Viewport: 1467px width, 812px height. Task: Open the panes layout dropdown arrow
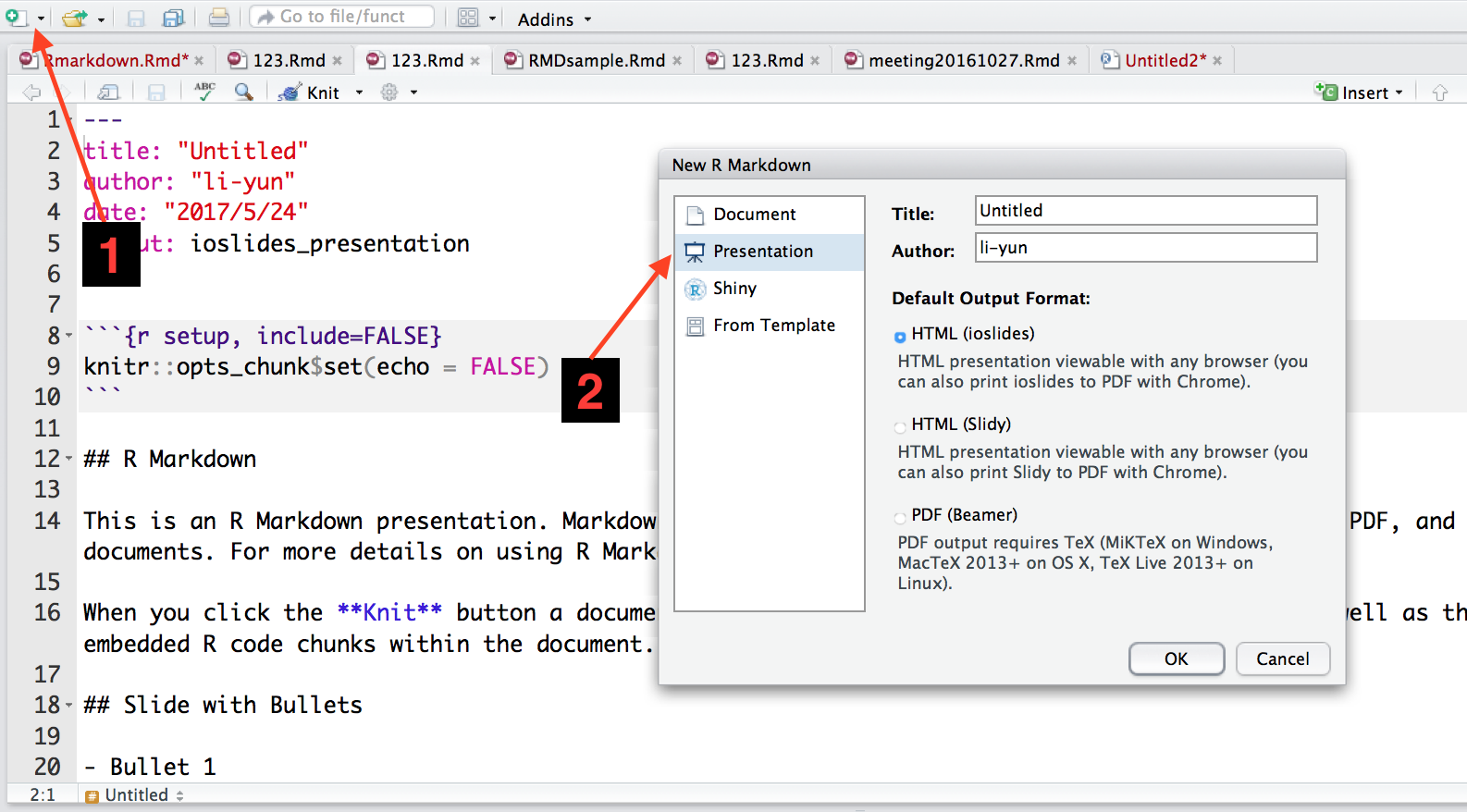point(492,18)
